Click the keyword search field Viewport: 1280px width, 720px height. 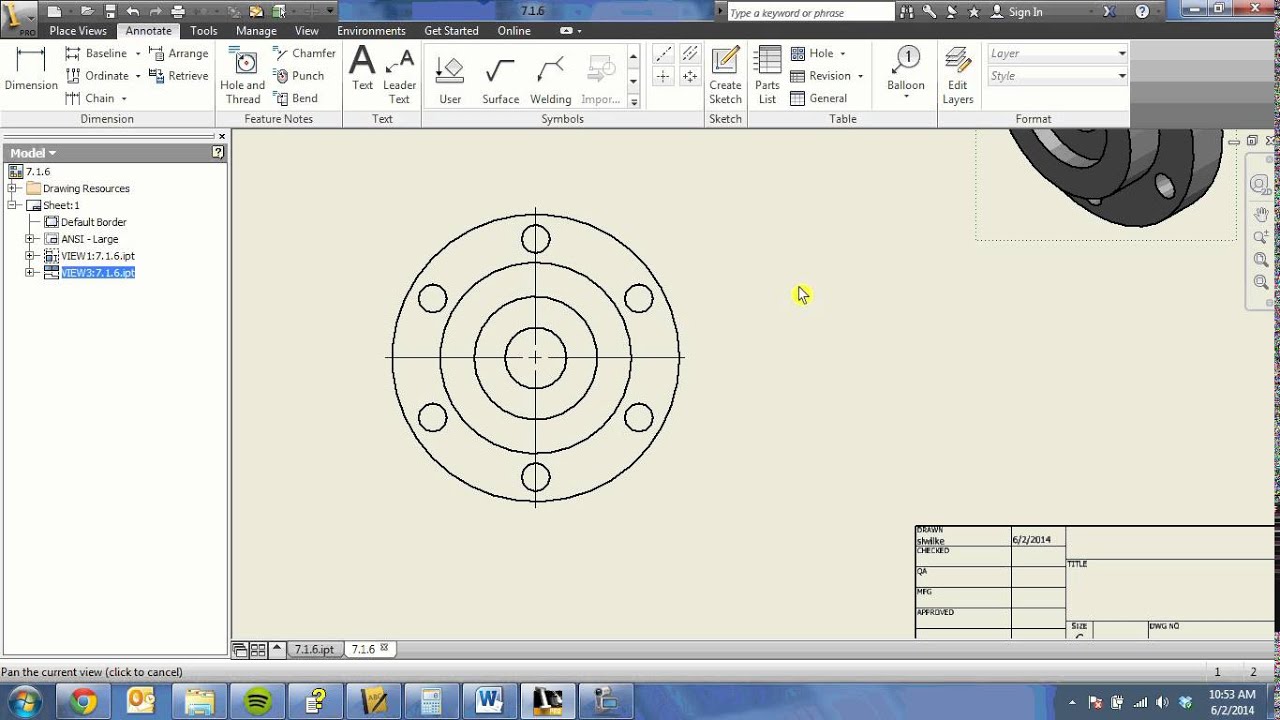click(810, 13)
